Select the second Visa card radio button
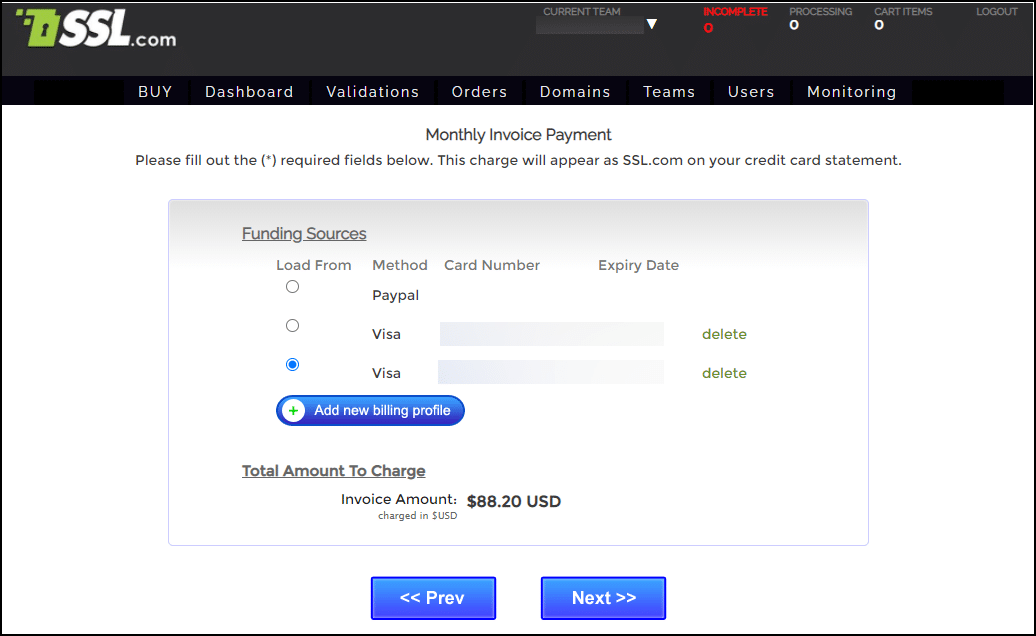 tap(292, 365)
